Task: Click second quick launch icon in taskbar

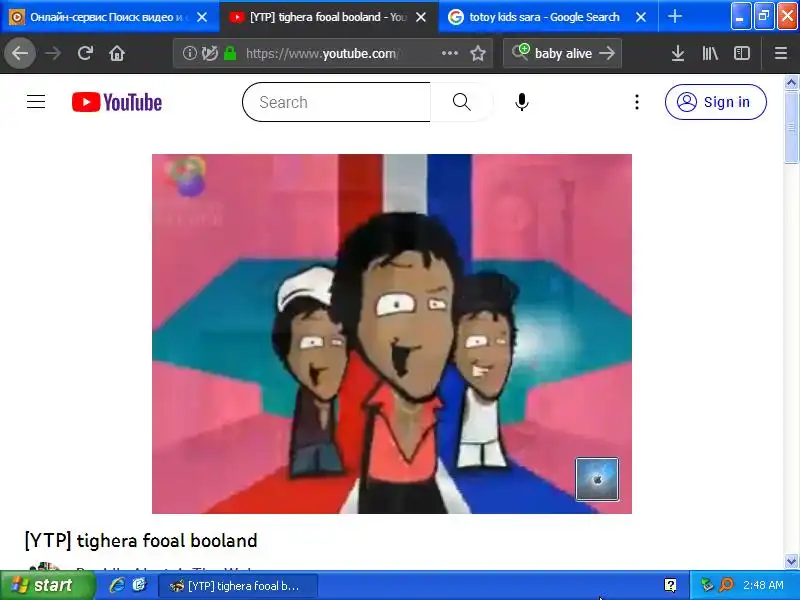Action: pos(139,585)
